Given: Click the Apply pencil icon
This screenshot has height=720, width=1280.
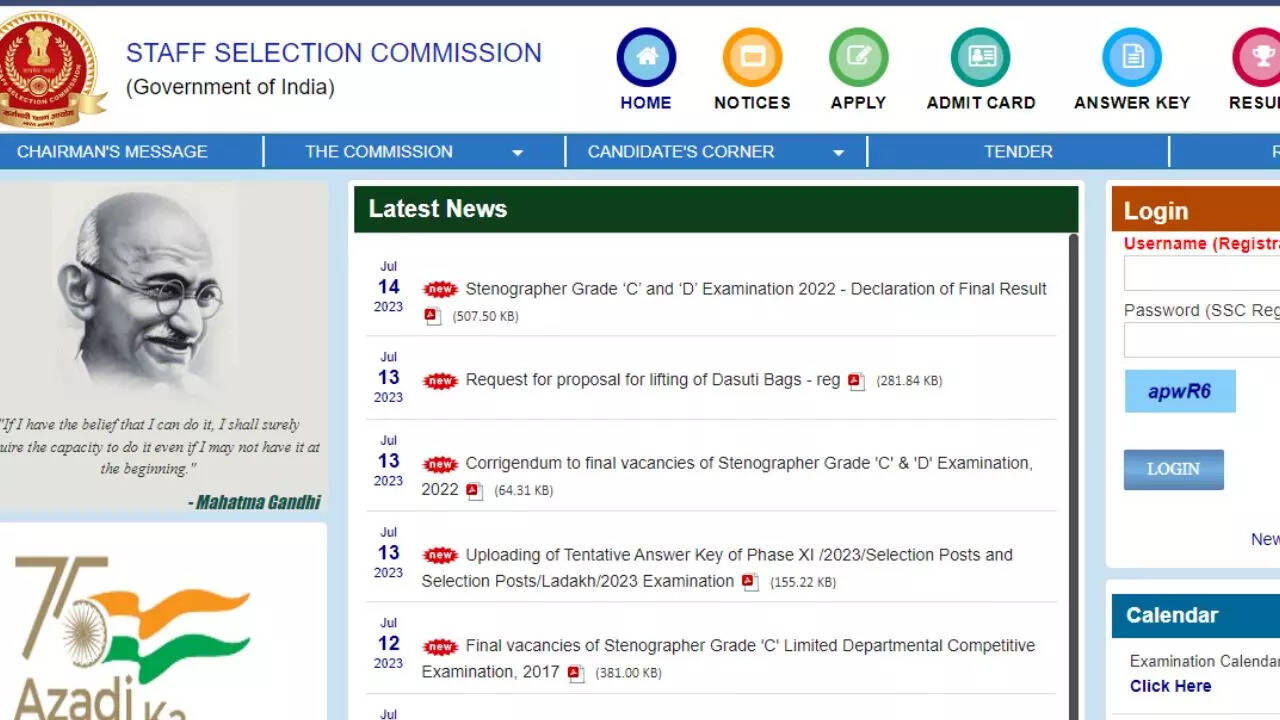Looking at the screenshot, I should [x=858, y=57].
